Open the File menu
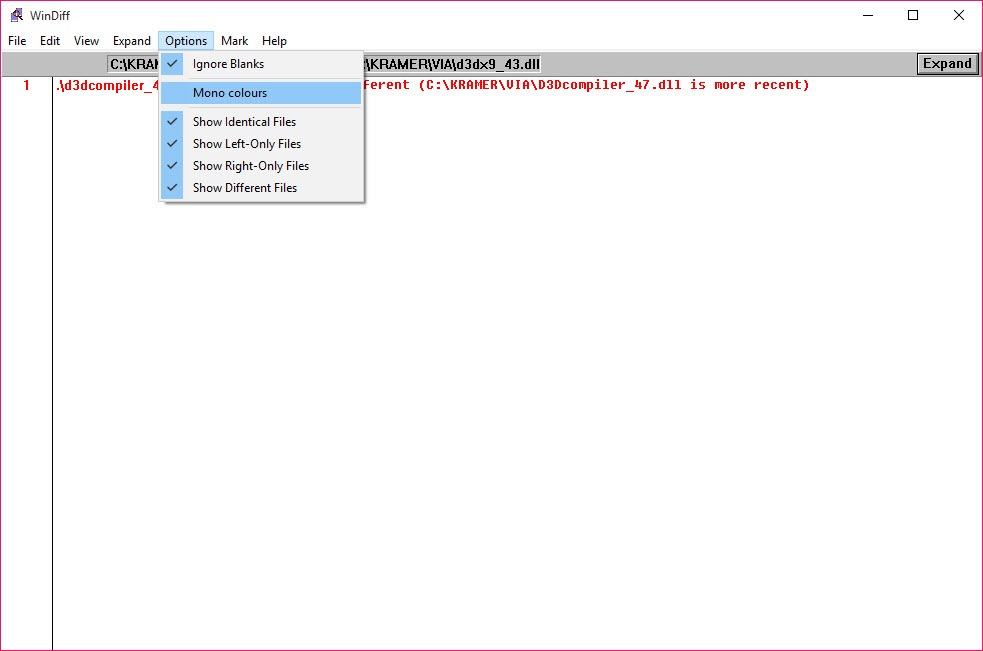983x651 pixels. (x=16, y=41)
